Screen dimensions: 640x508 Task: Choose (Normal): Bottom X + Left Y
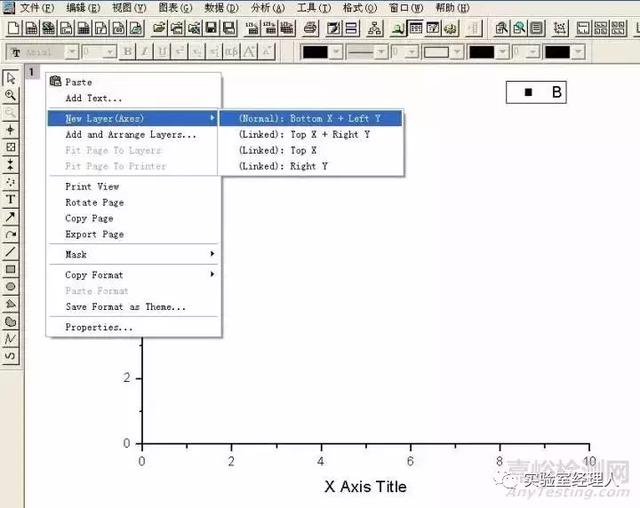point(311,118)
